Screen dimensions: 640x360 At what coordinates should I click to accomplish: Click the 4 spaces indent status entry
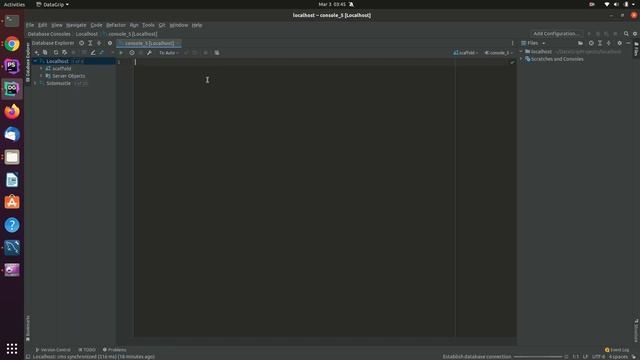point(618,357)
